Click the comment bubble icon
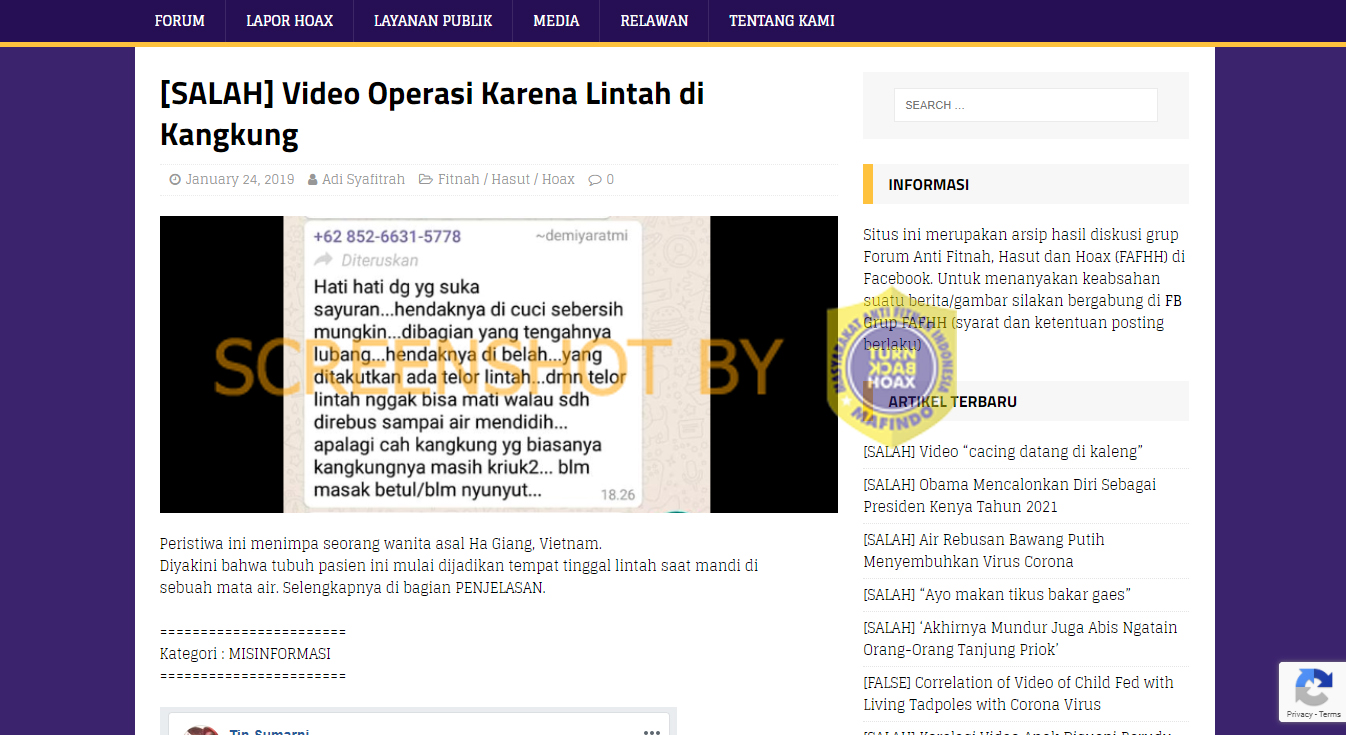The image size is (1346, 735). (595, 180)
